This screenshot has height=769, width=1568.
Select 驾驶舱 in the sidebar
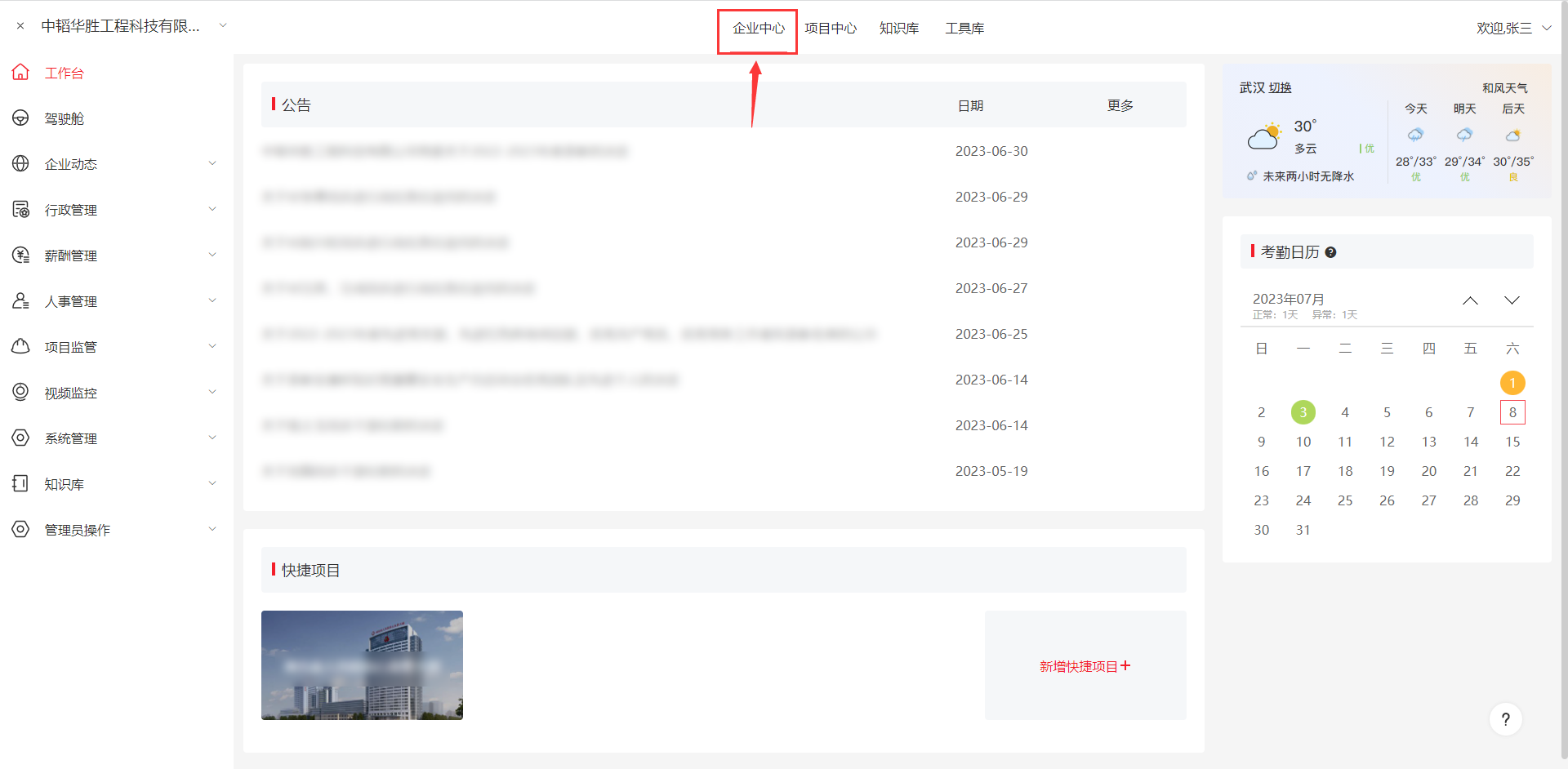point(65,119)
